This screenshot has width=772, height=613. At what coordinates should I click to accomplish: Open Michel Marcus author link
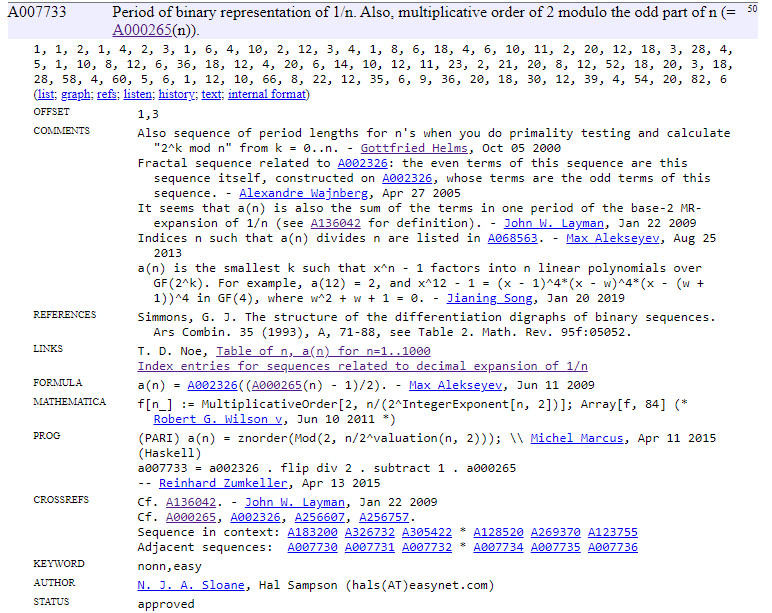point(577,438)
